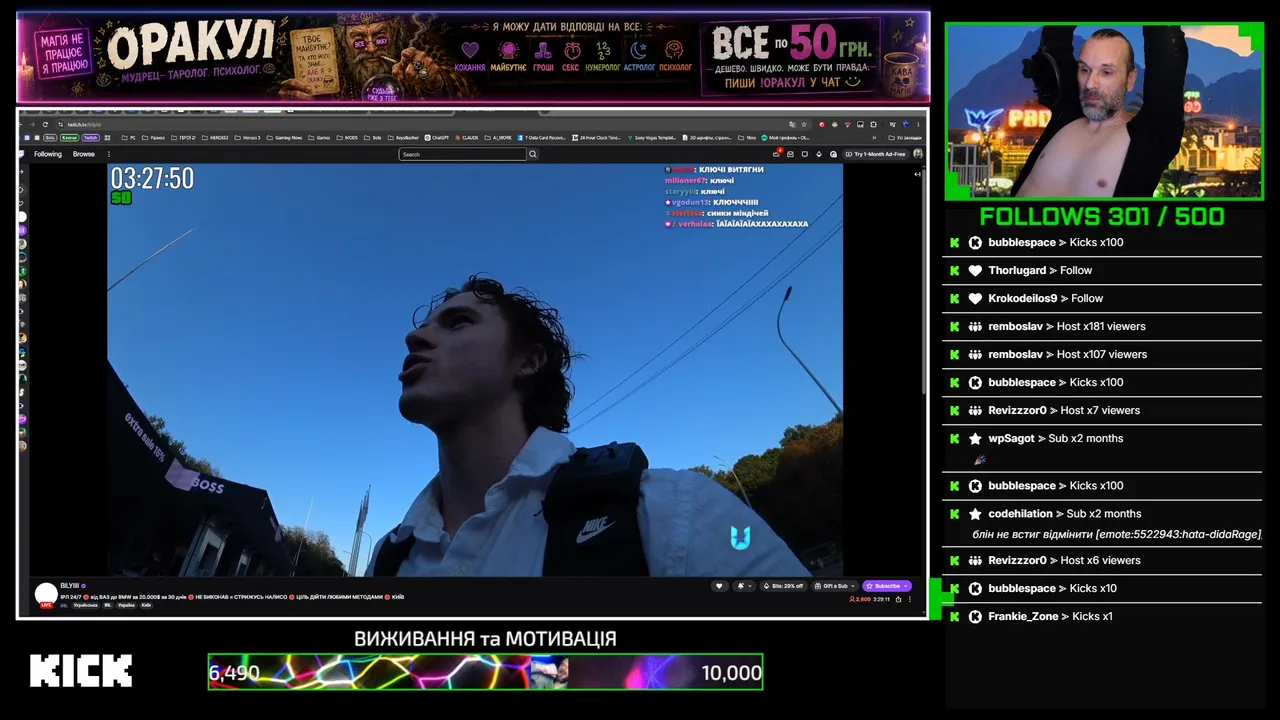The height and width of the screenshot is (720, 1280).
Task: Click remboslav Host x181 viewers row
Action: click(x=1102, y=326)
